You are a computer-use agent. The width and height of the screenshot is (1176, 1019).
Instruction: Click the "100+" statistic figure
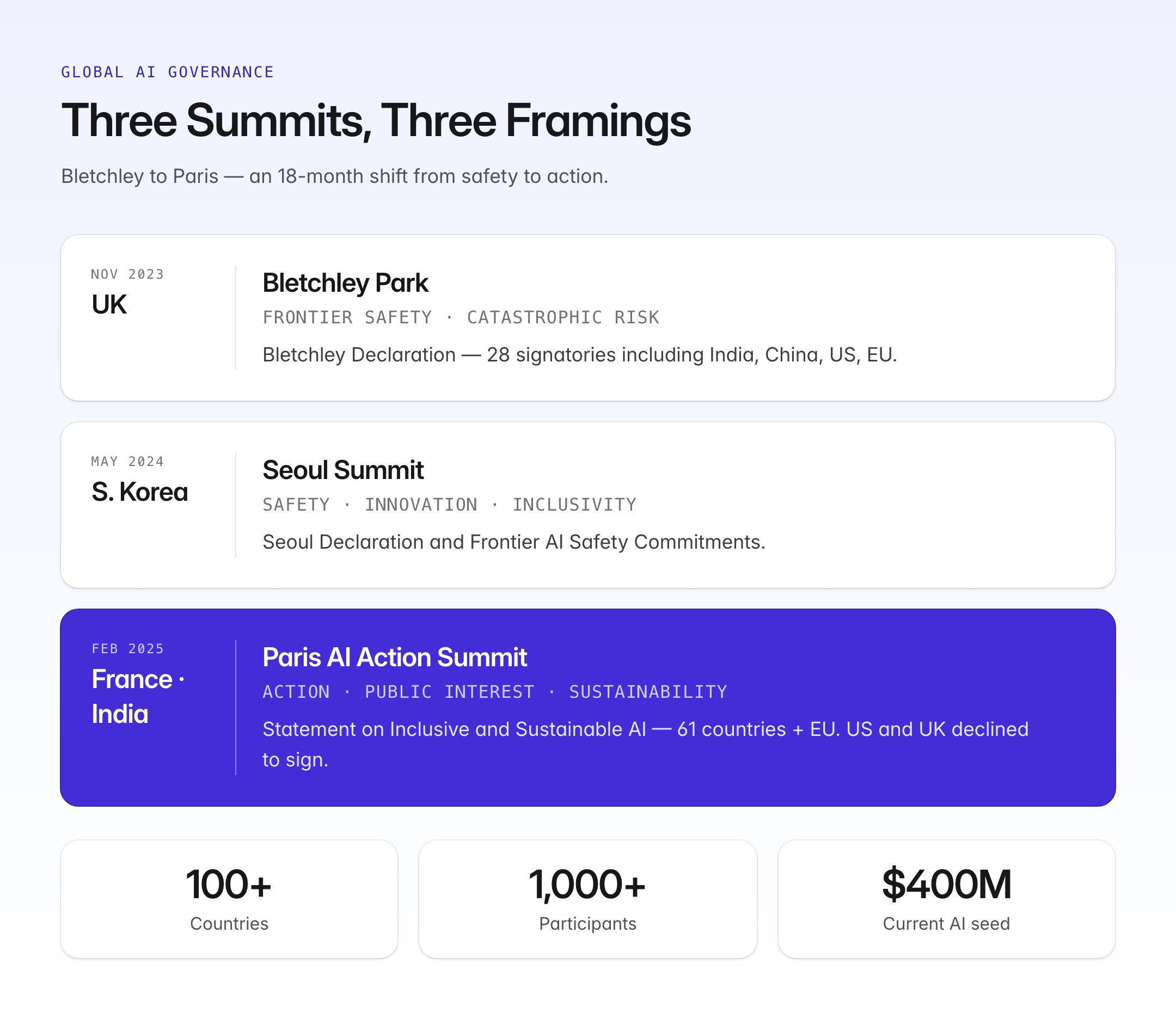click(229, 884)
